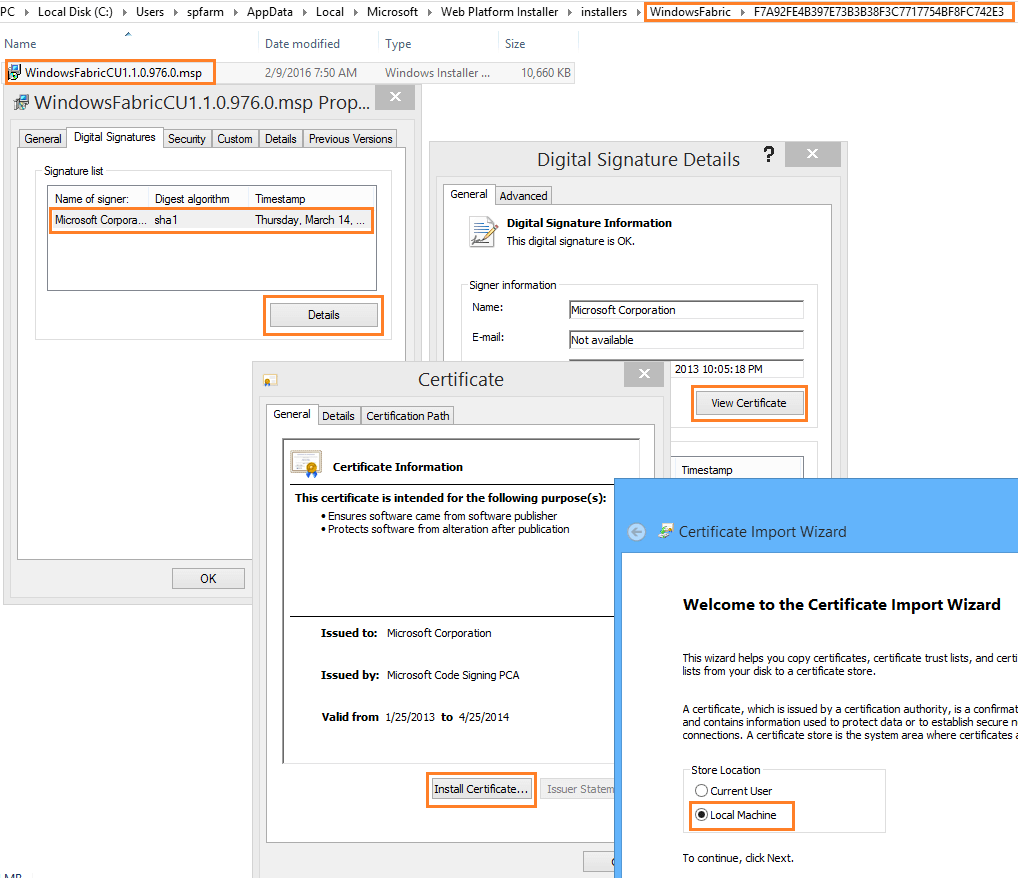Click the Certificate Import Wizard title icon
Image resolution: width=1018 pixels, height=878 pixels.
tap(665, 531)
